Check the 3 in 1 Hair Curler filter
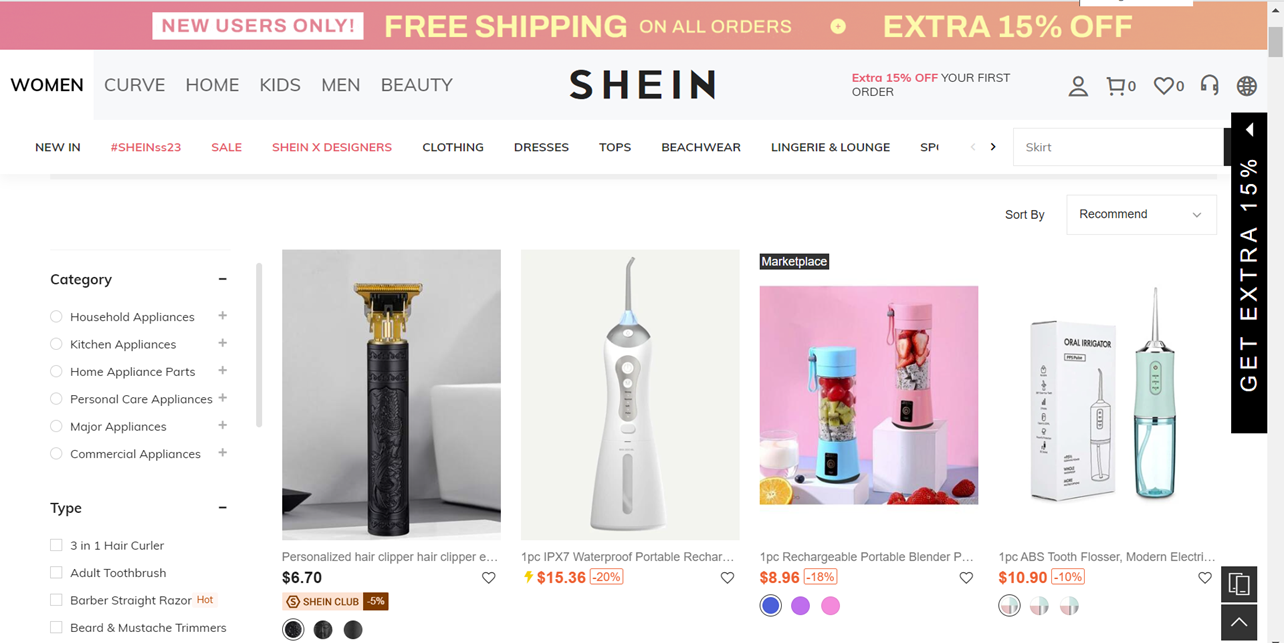This screenshot has width=1284, height=643. pyautogui.click(x=56, y=545)
